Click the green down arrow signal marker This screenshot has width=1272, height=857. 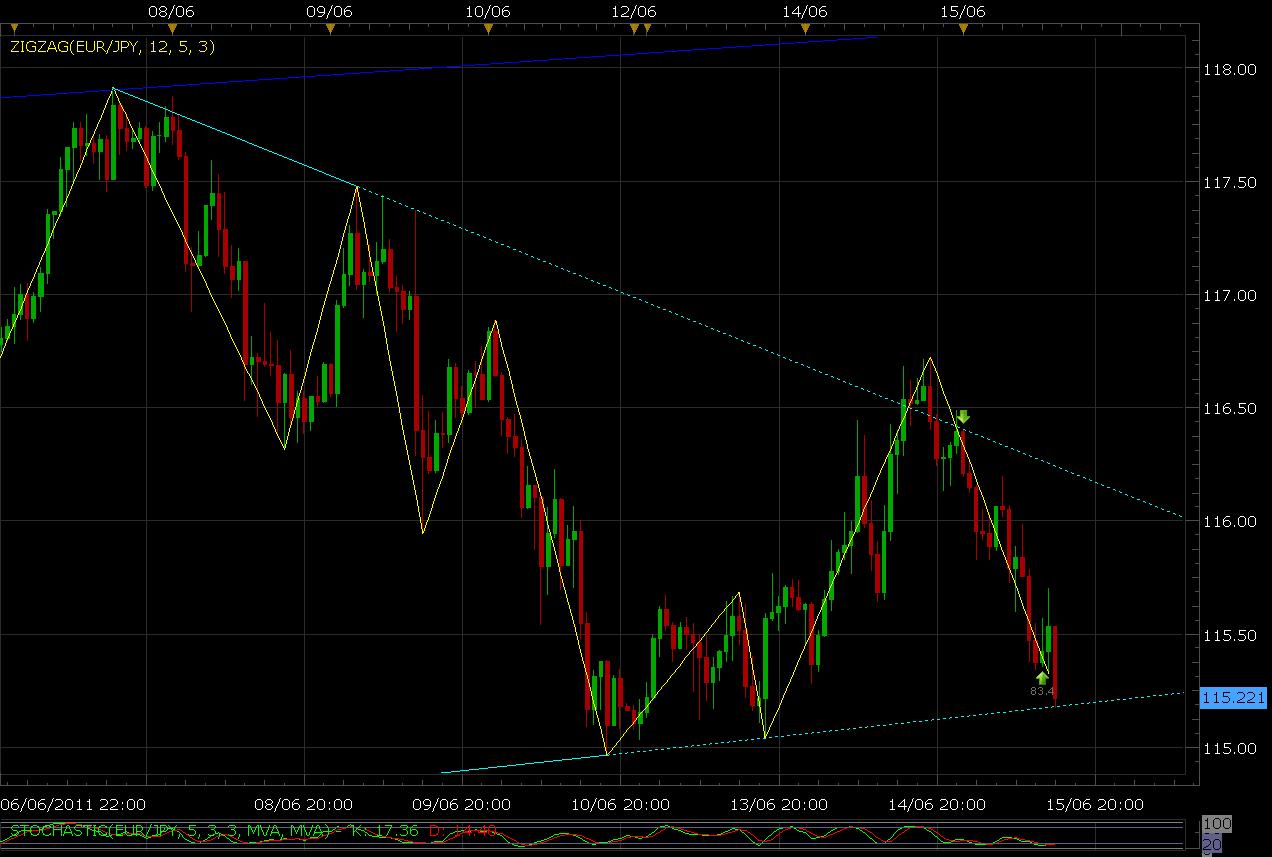pyautogui.click(x=963, y=417)
